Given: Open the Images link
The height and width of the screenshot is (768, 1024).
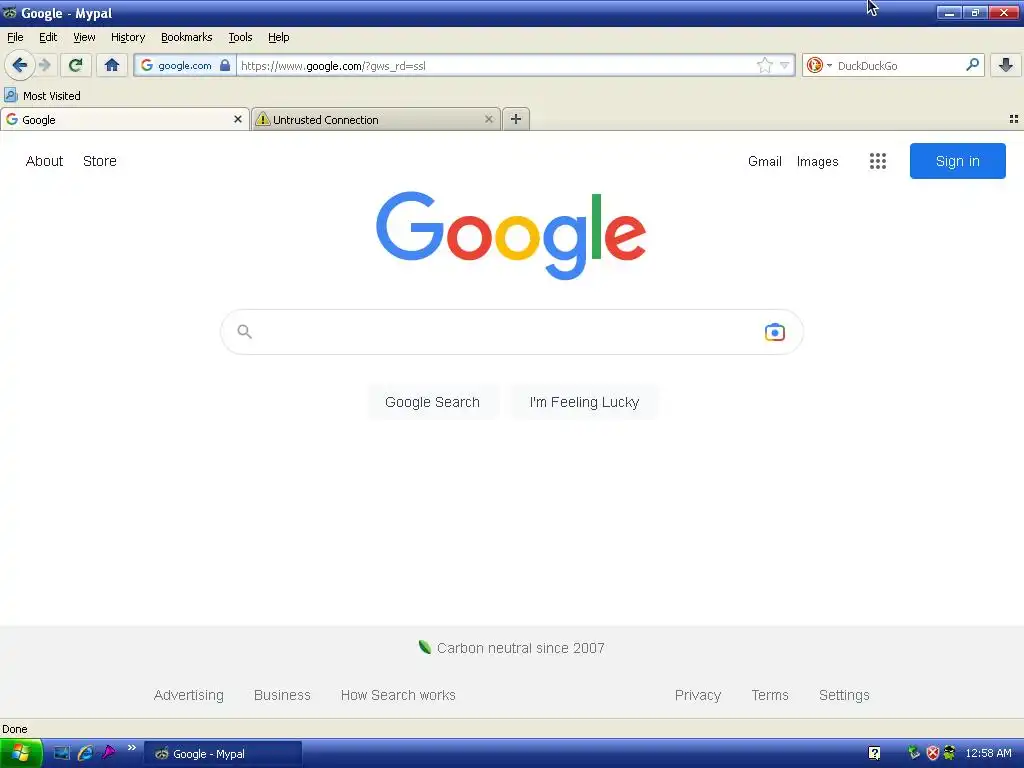Looking at the screenshot, I should click(818, 161).
